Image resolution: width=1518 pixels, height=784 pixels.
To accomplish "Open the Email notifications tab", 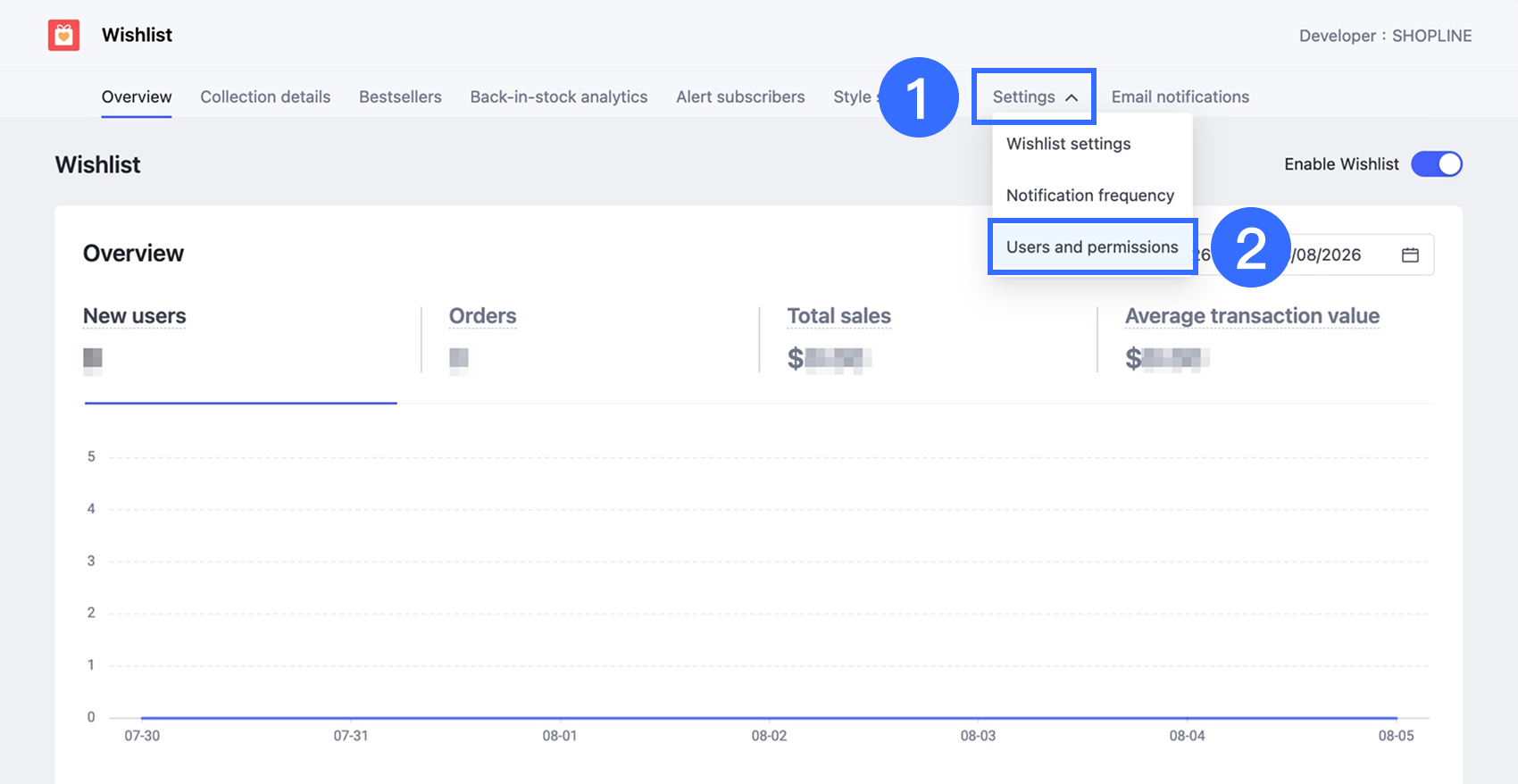I will [x=1180, y=96].
